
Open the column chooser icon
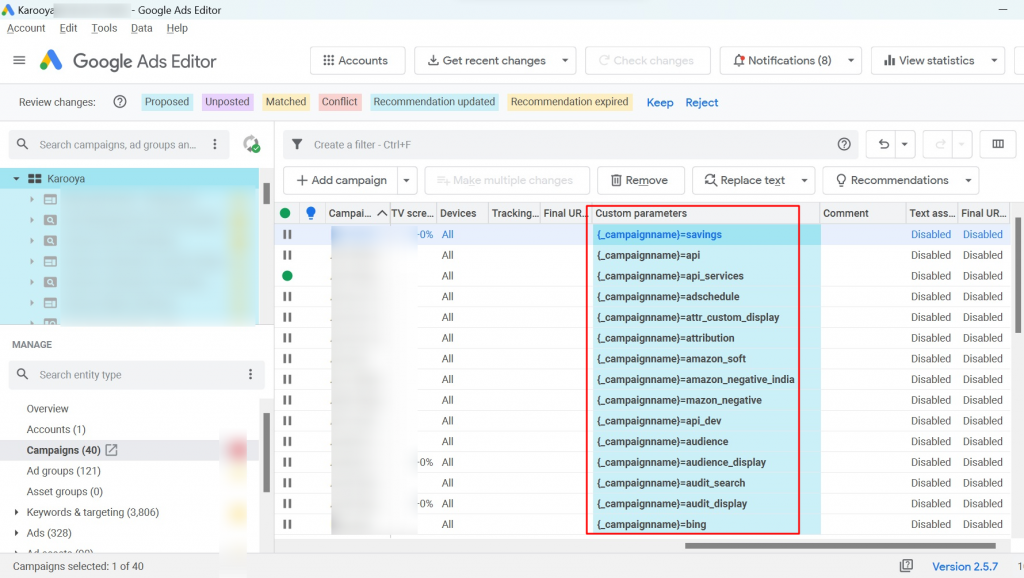pyautogui.click(x=998, y=144)
